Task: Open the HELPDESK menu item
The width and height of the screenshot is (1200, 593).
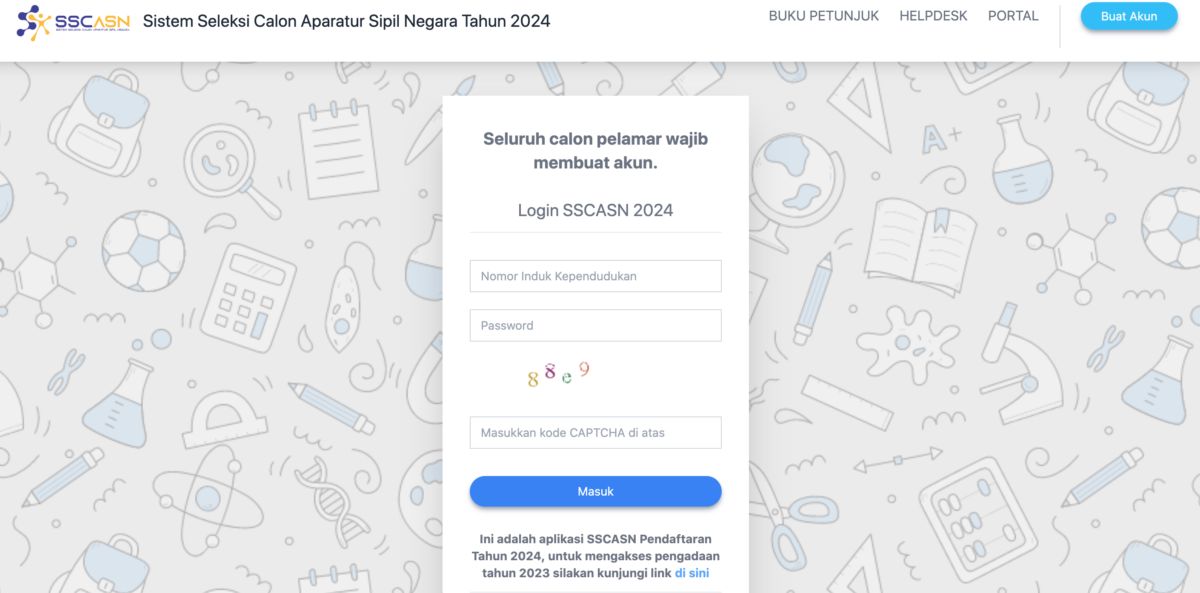Action: 933,15
